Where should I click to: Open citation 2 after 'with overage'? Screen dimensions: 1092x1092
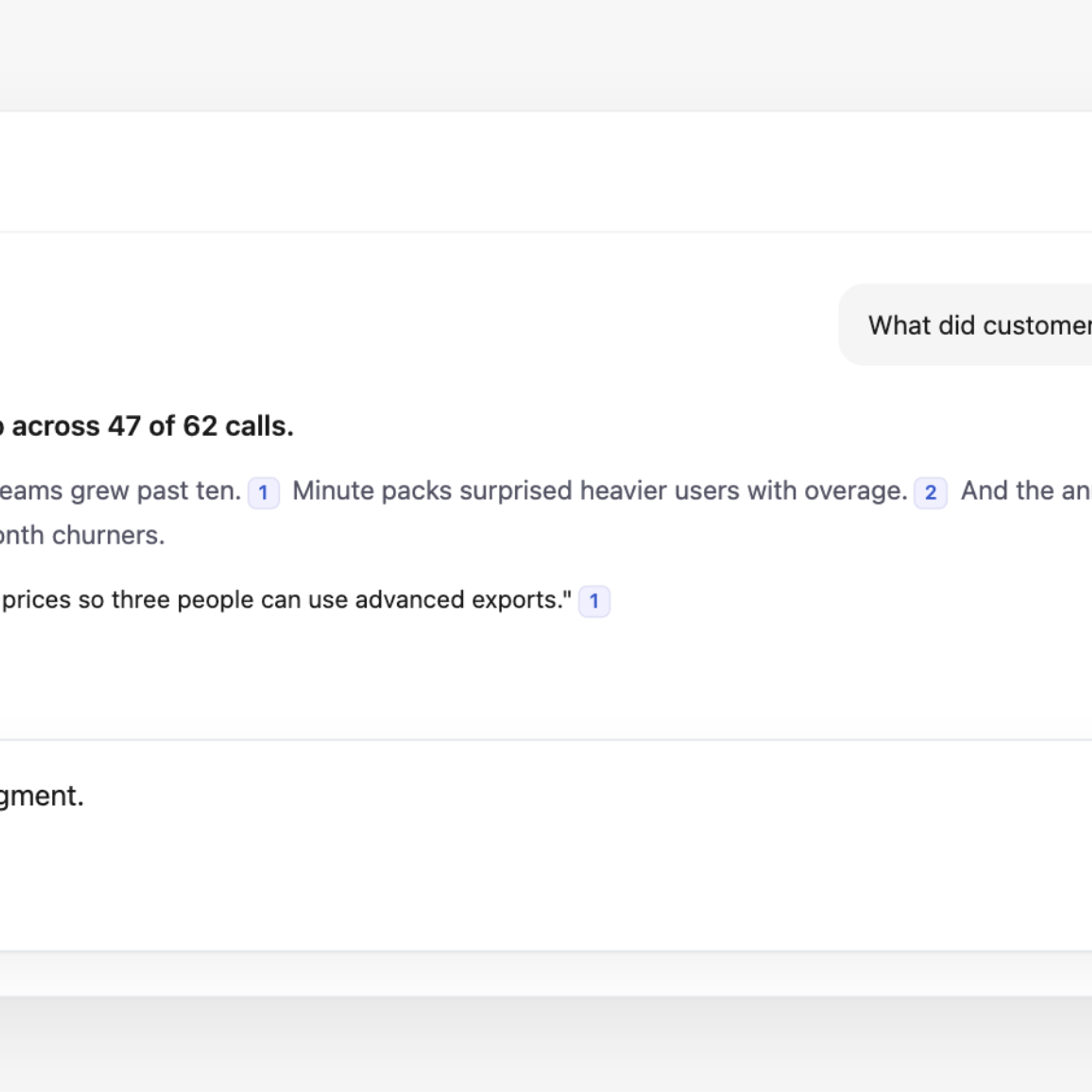930,493
